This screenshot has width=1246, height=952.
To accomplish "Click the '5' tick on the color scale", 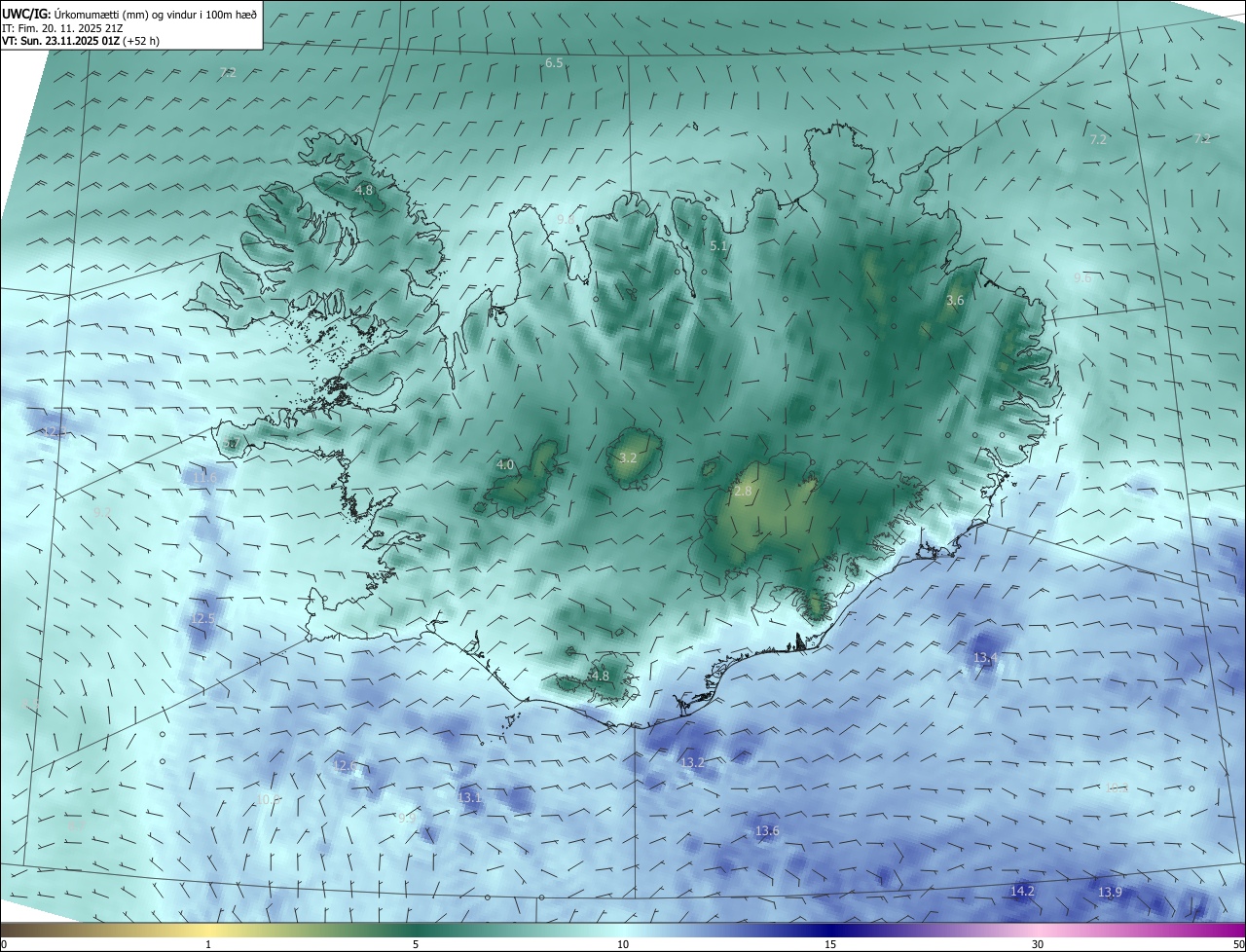I will 416,944.
